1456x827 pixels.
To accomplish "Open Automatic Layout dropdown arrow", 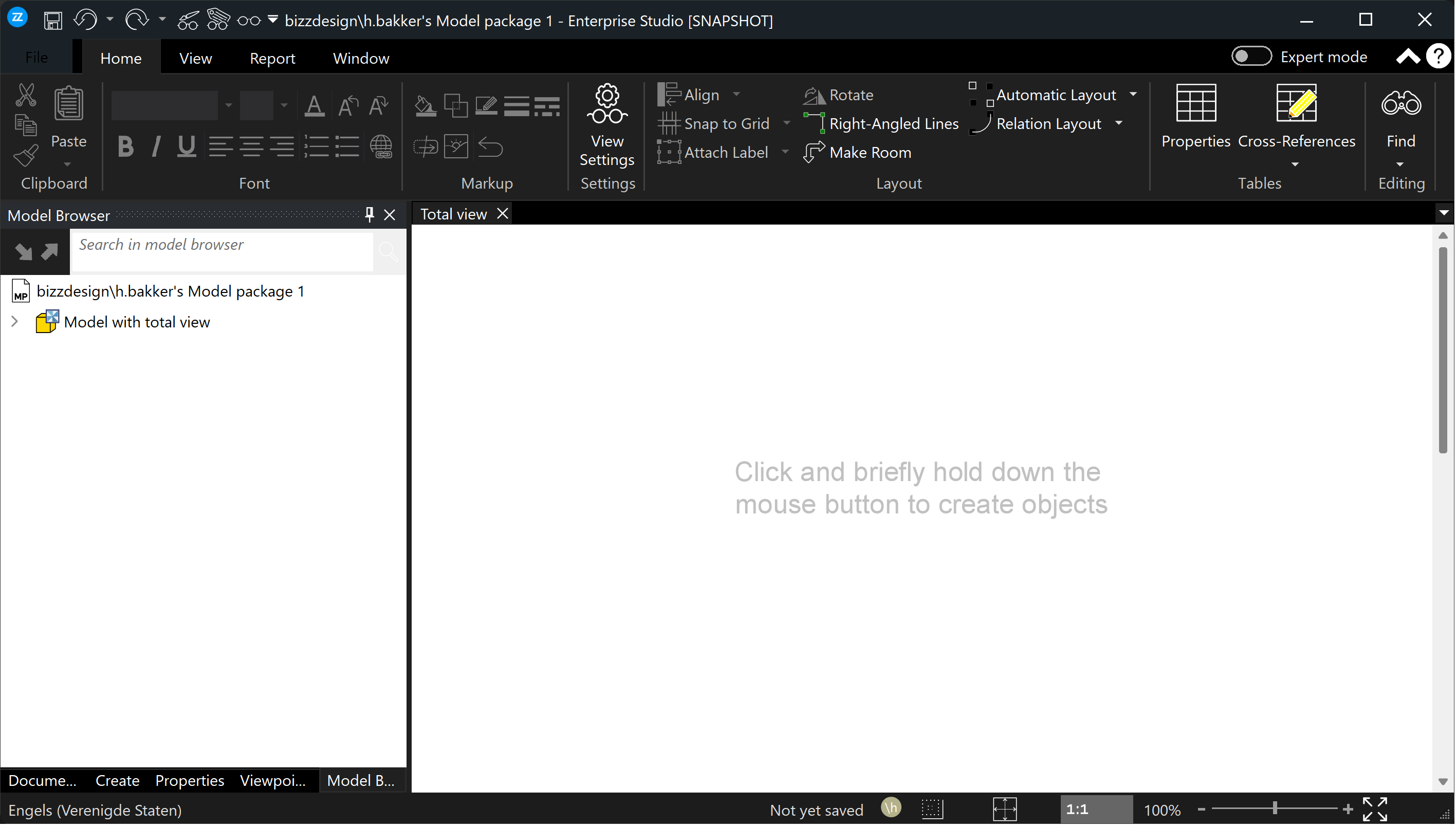I will pos(1133,94).
